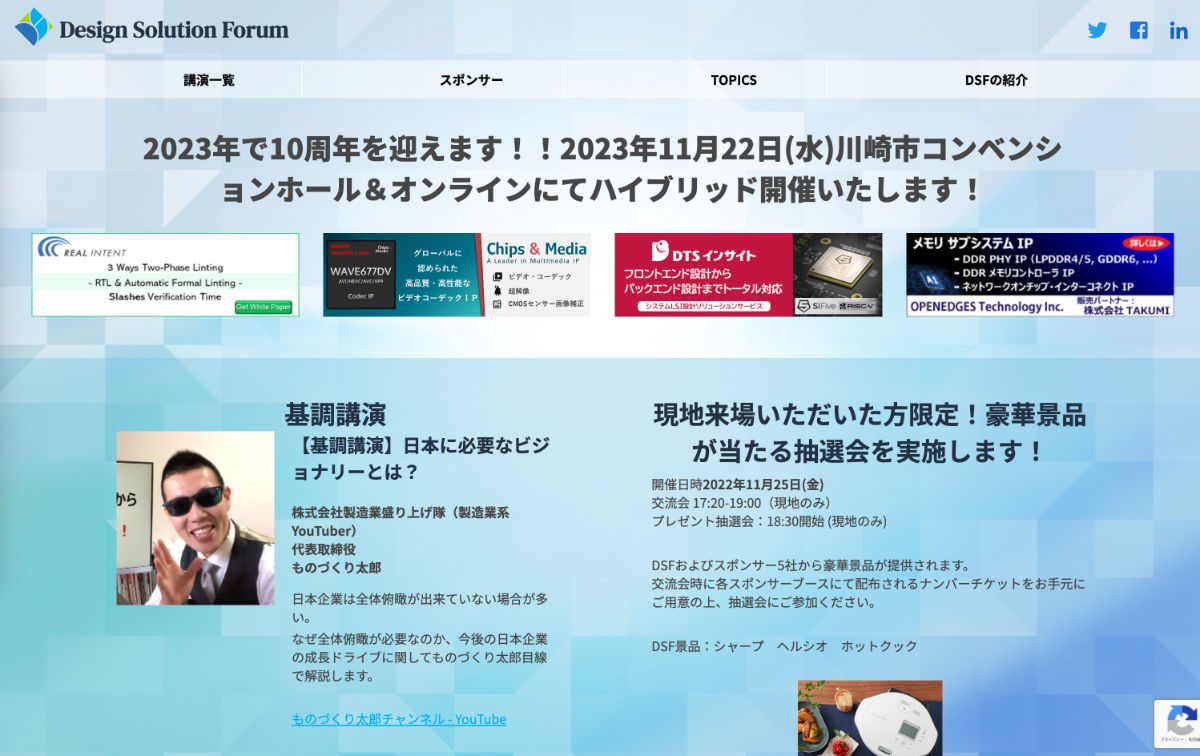This screenshot has height=756, width=1200.
Task: Open the LinkedIn icon in the header
Action: pyautogui.click(x=1178, y=31)
